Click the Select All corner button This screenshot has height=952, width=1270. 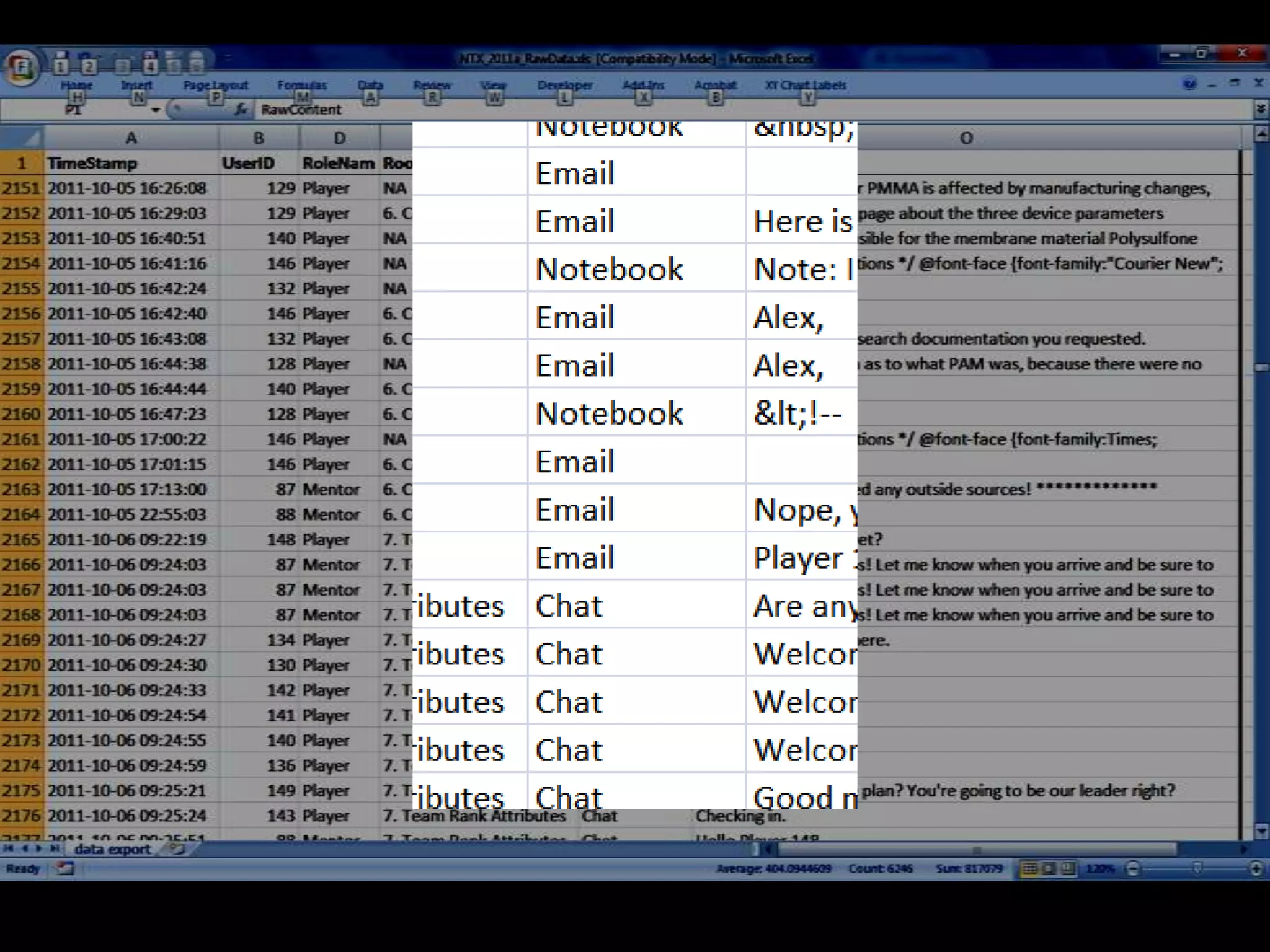[x=22, y=137]
